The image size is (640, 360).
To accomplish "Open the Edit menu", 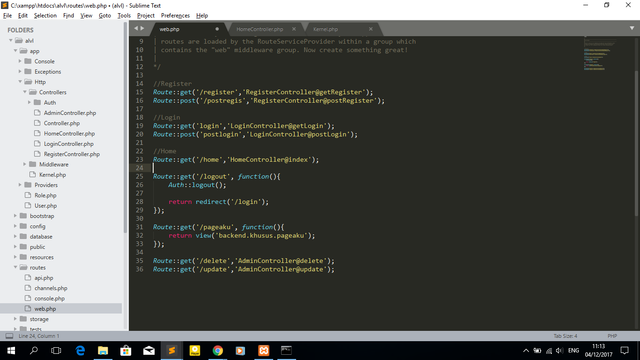I will click(x=22, y=16).
